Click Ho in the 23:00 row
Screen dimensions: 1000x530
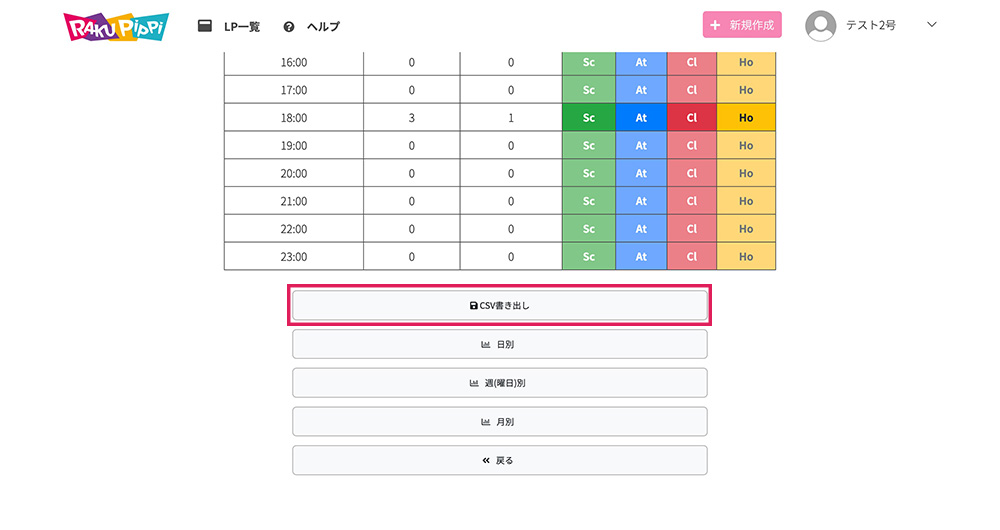[746, 256]
